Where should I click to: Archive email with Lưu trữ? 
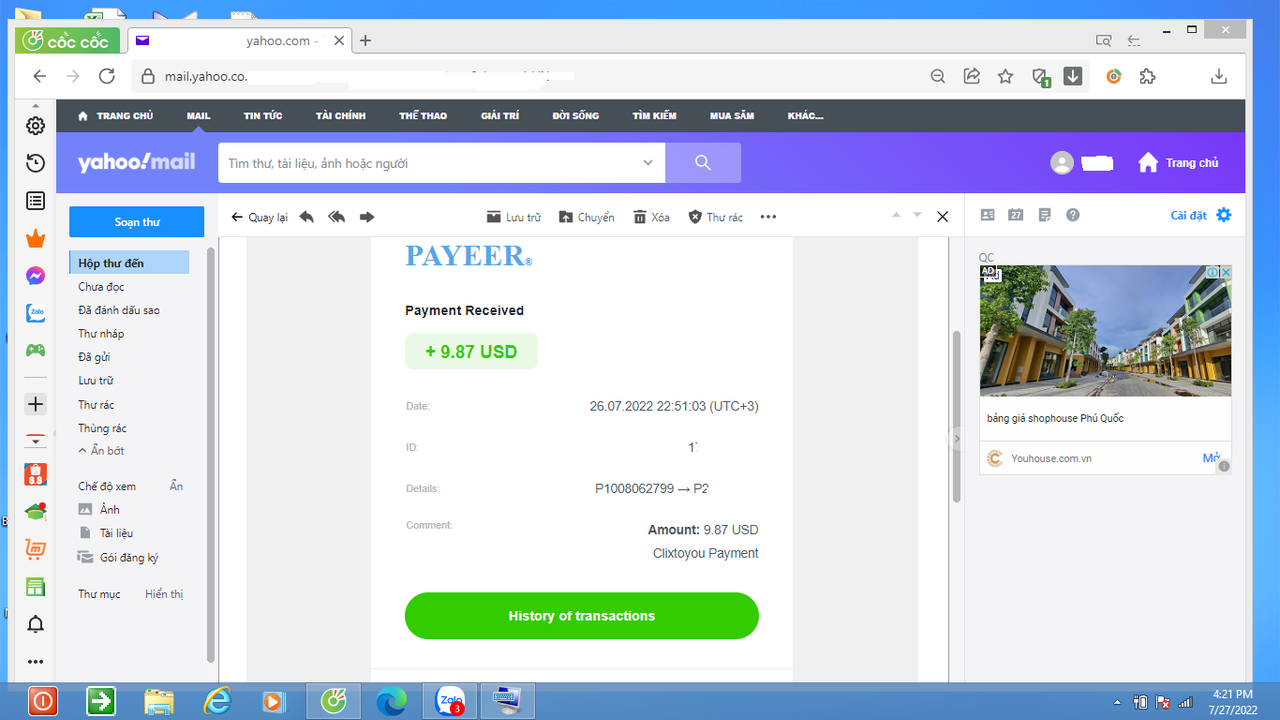[513, 217]
